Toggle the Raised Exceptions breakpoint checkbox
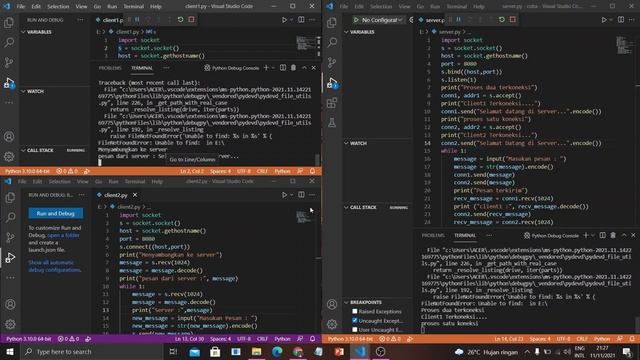Viewport: 640px width, 360px height. click(x=355, y=311)
